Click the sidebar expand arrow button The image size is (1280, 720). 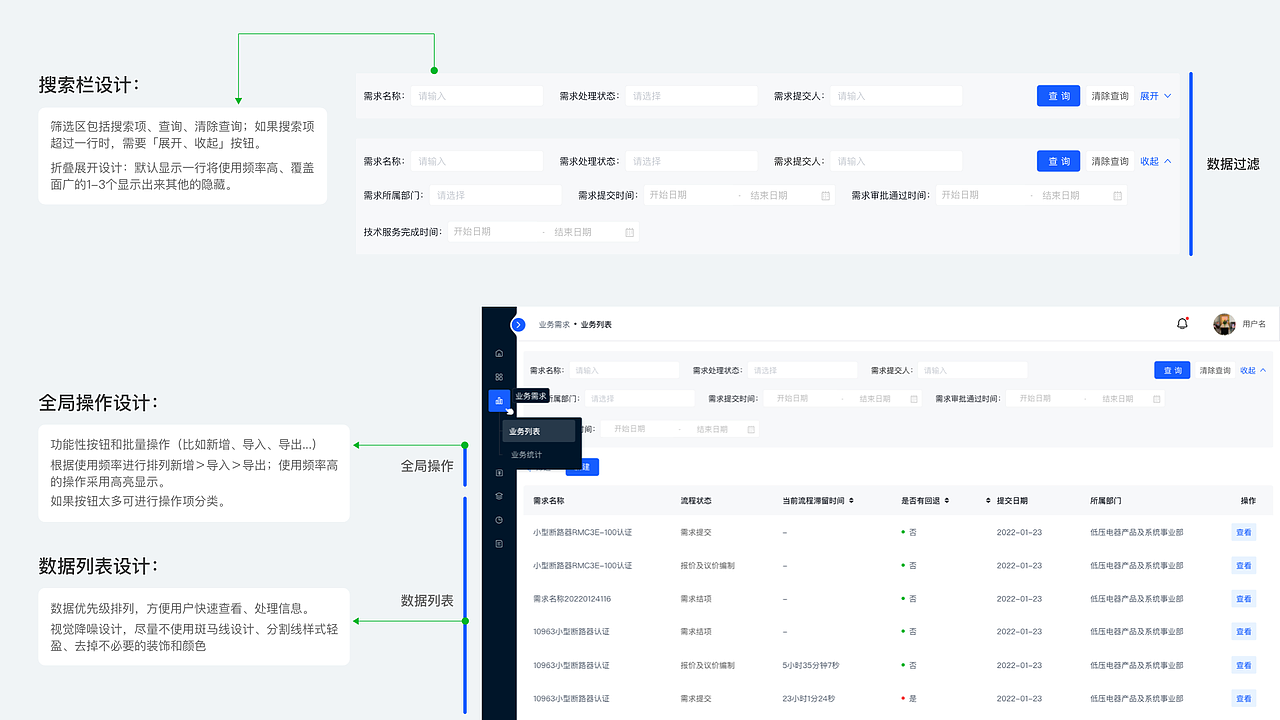pyautogui.click(x=518, y=324)
